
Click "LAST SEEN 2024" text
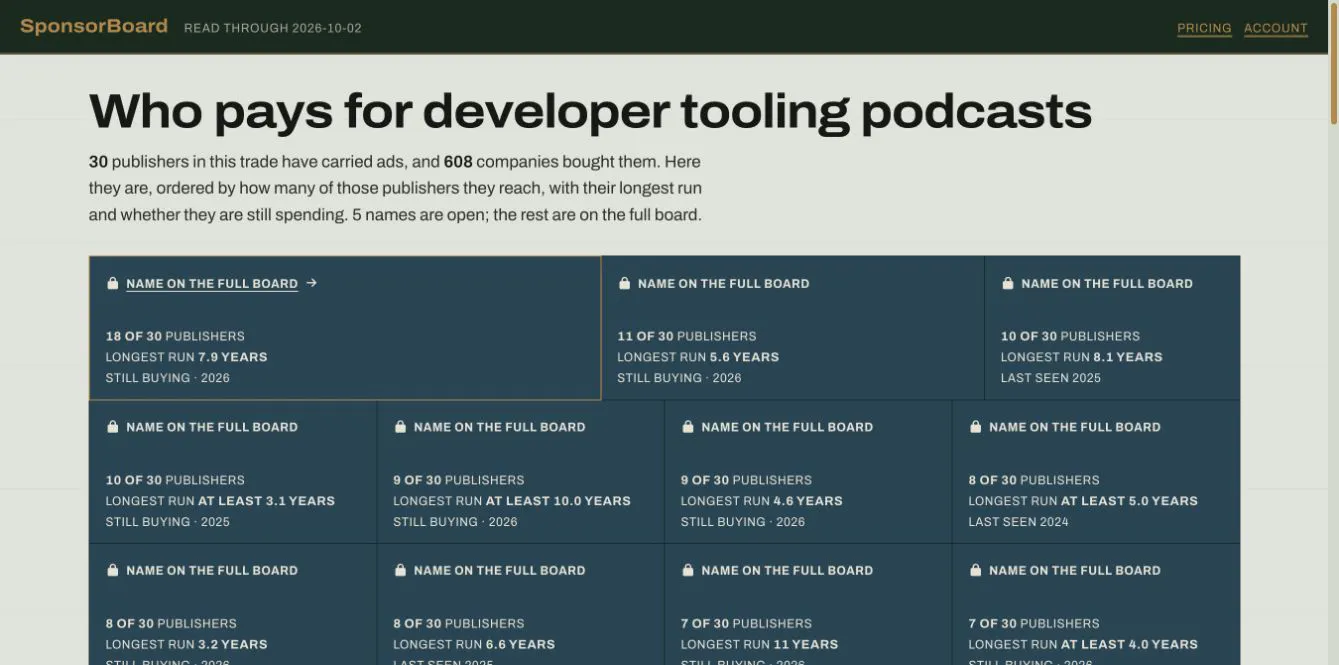point(1018,522)
